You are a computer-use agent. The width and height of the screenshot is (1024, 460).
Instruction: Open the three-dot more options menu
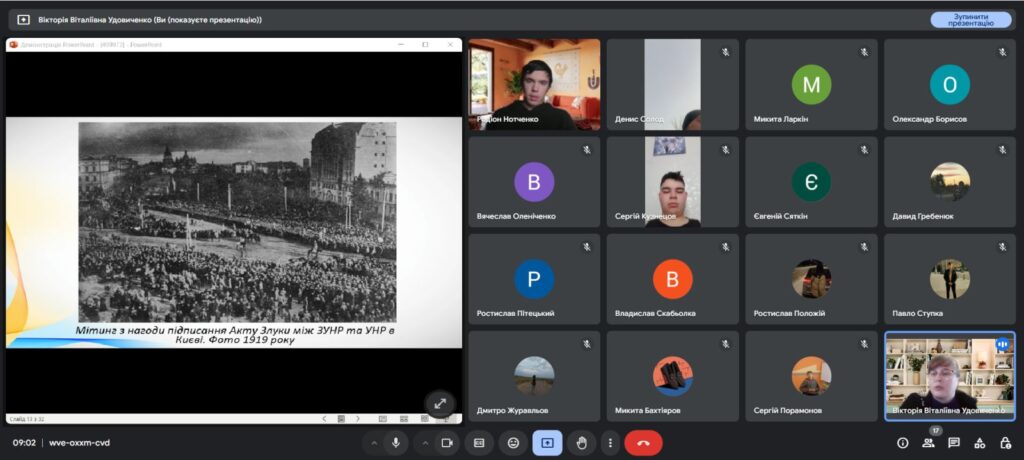(x=609, y=442)
